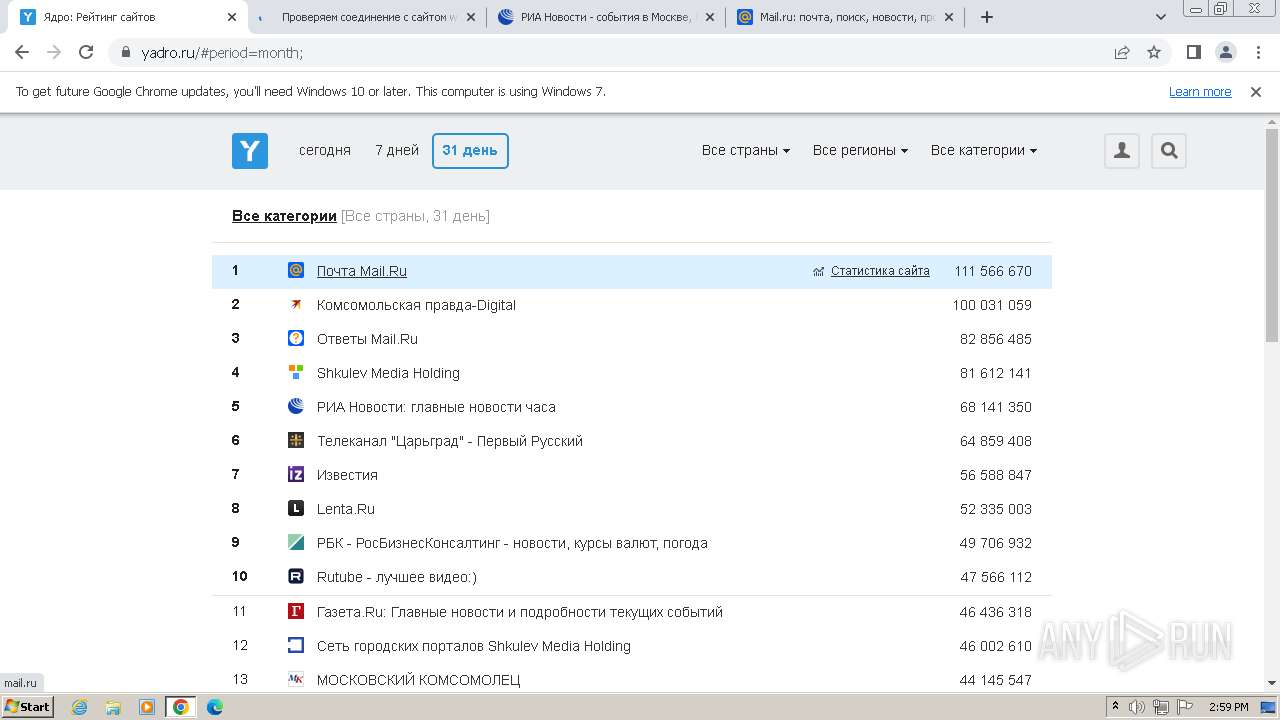Click the Все категории heading link
This screenshot has height=720, width=1280.
284,216
